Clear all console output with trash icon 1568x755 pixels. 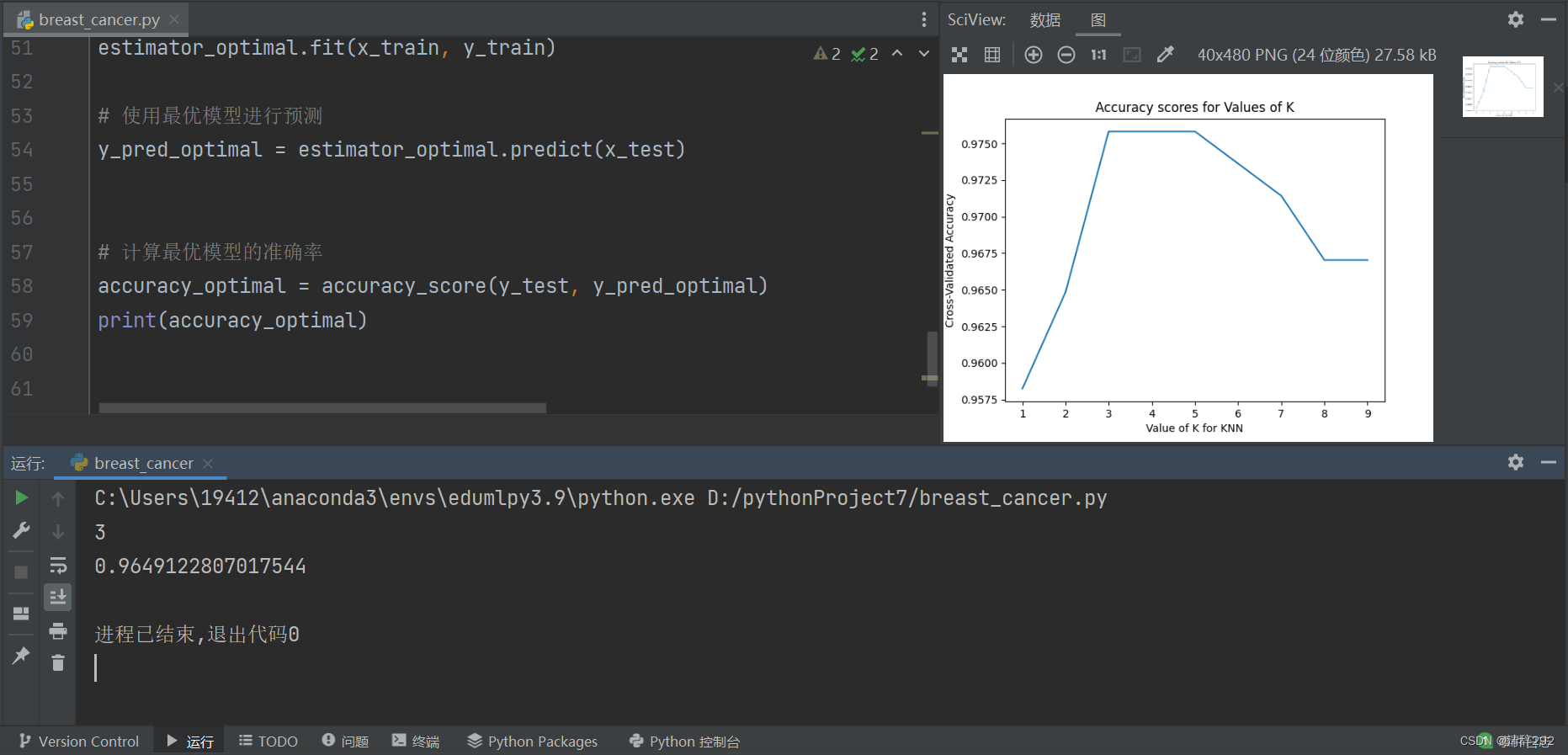coord(58,663)
